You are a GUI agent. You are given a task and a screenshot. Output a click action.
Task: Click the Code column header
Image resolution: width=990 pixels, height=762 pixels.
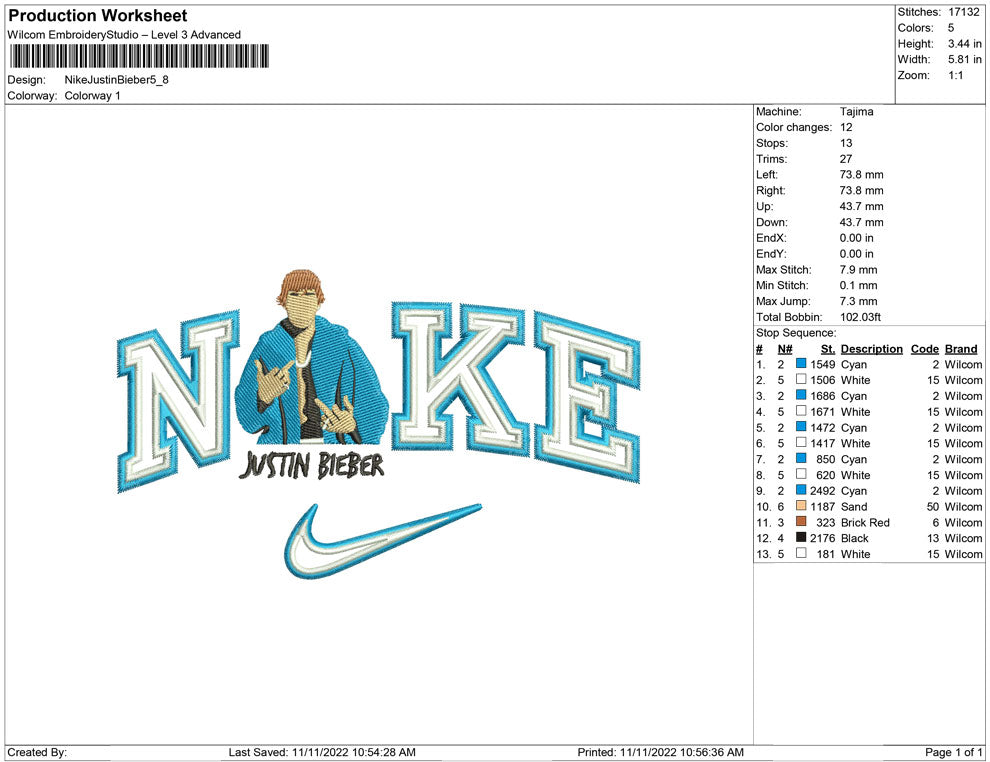pyautogui.click(x=924, y=348)
